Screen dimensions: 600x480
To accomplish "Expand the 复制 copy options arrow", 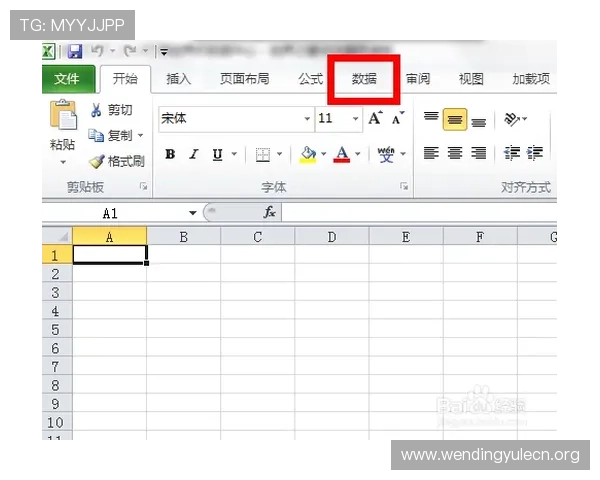I will [140, 136].
